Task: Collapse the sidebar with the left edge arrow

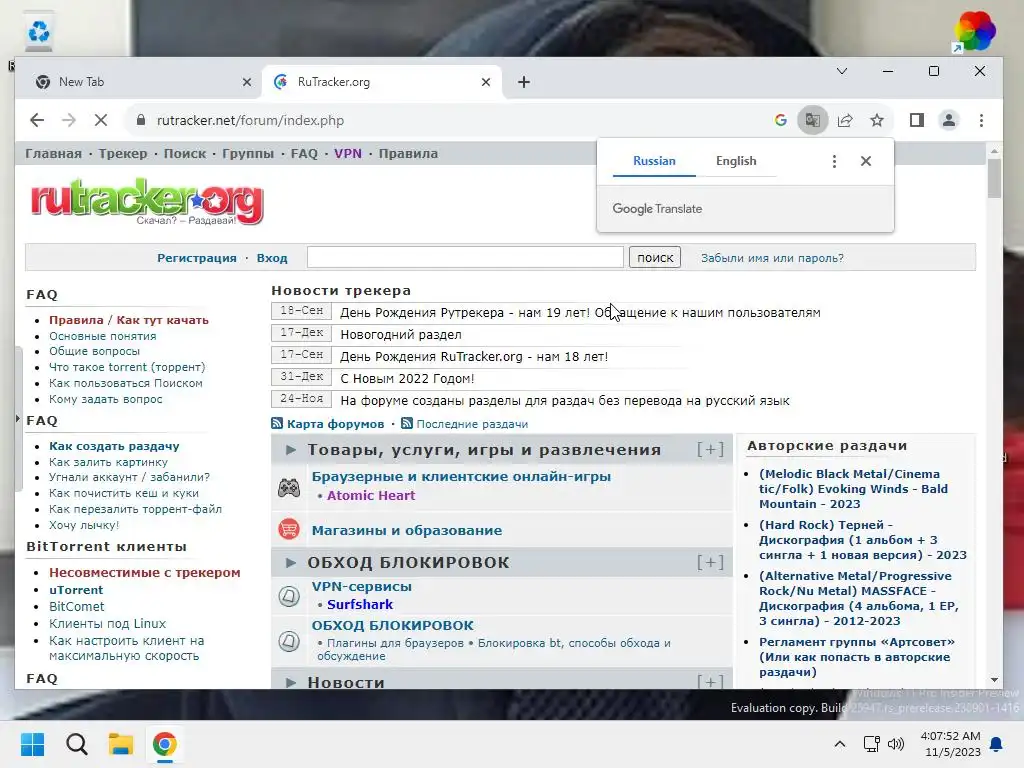Action: click(x=18, y=419)
